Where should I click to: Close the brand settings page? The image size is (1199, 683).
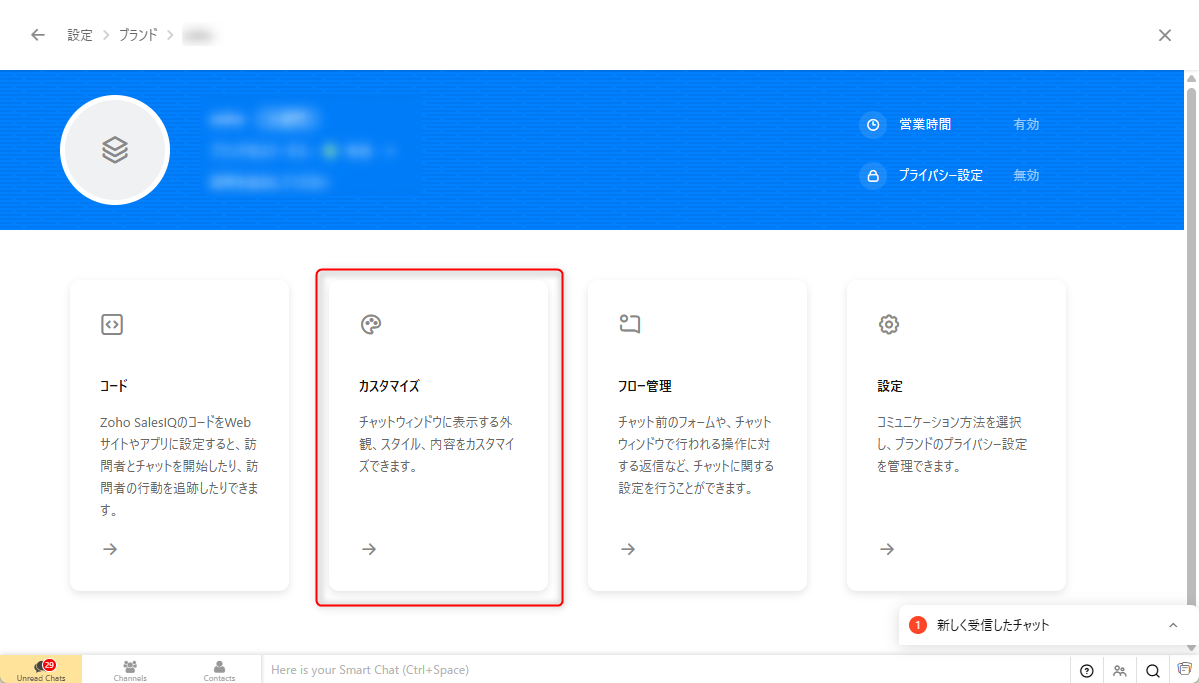[1164, 35]
